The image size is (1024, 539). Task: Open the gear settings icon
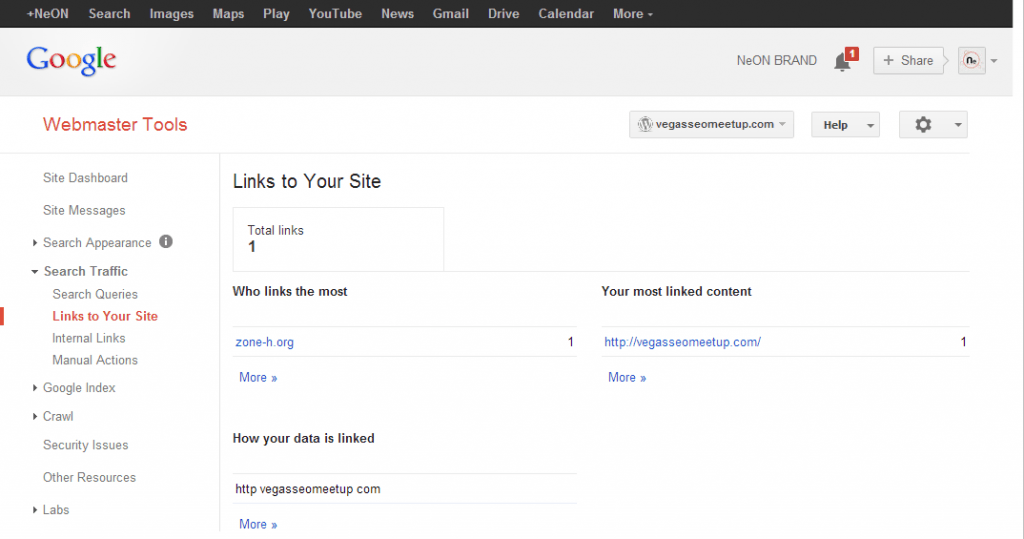tap(923, 125)
